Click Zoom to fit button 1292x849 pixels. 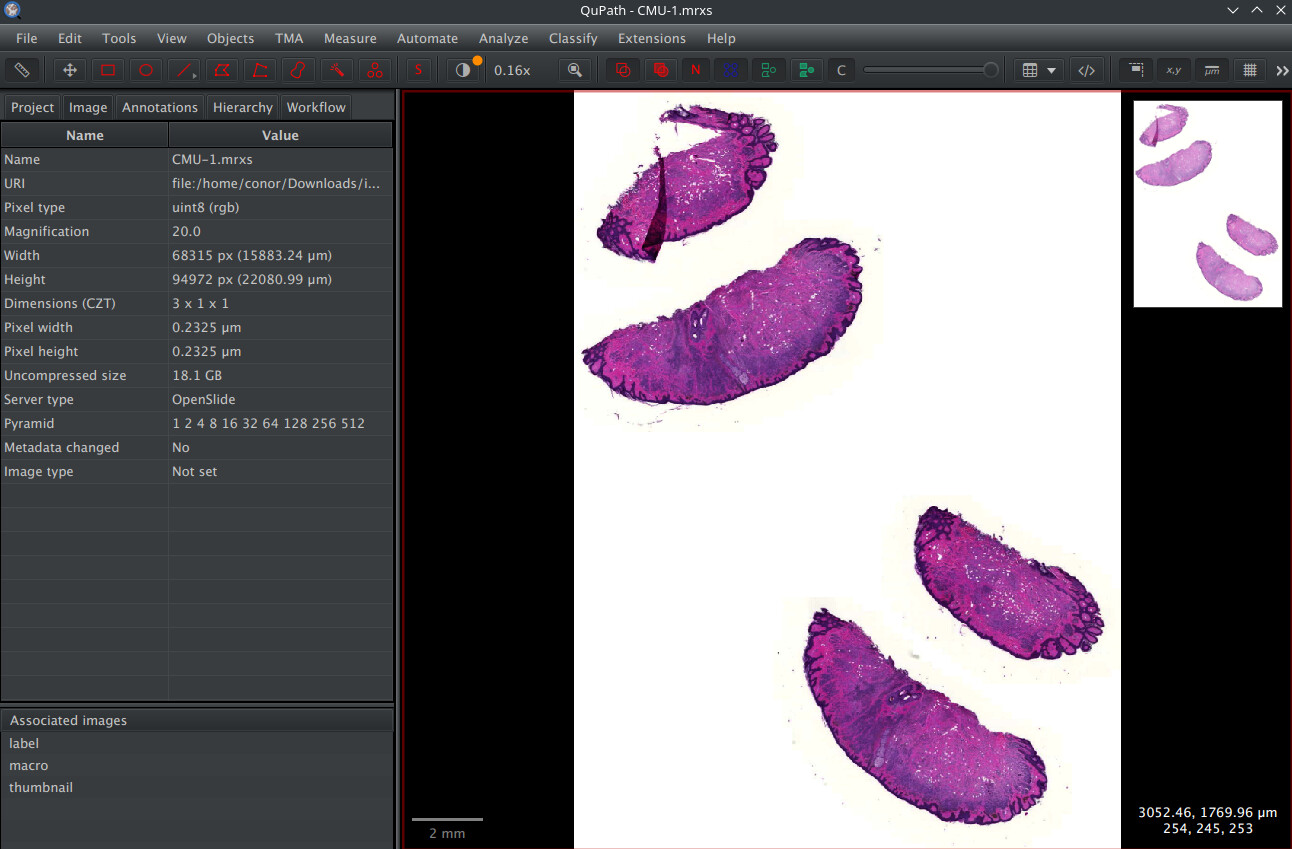[x=575, y=69]
